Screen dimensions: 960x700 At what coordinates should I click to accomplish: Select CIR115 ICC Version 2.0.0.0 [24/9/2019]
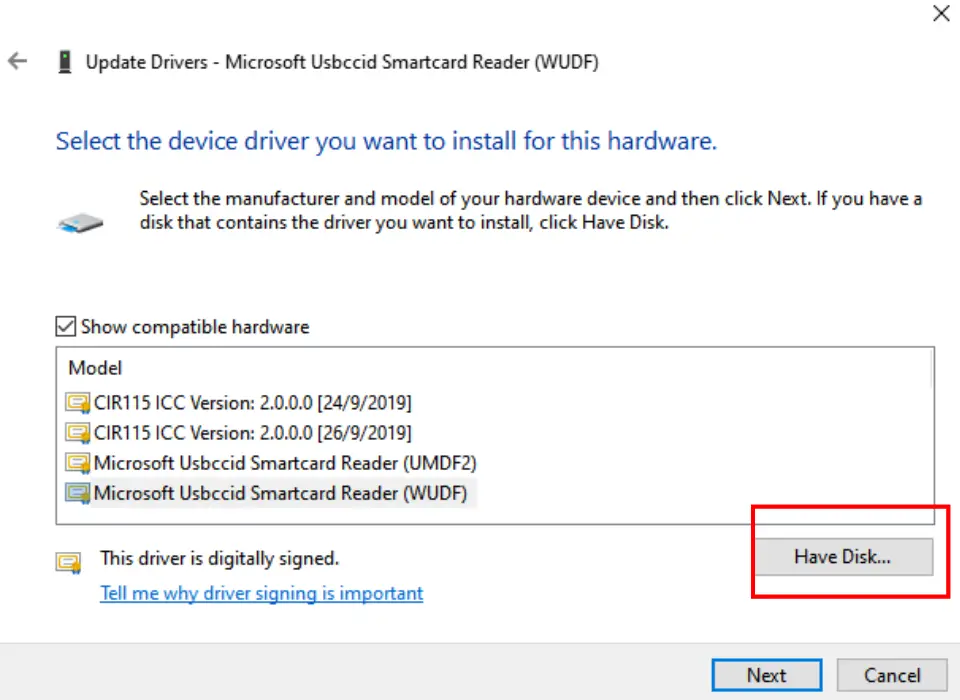252,403
